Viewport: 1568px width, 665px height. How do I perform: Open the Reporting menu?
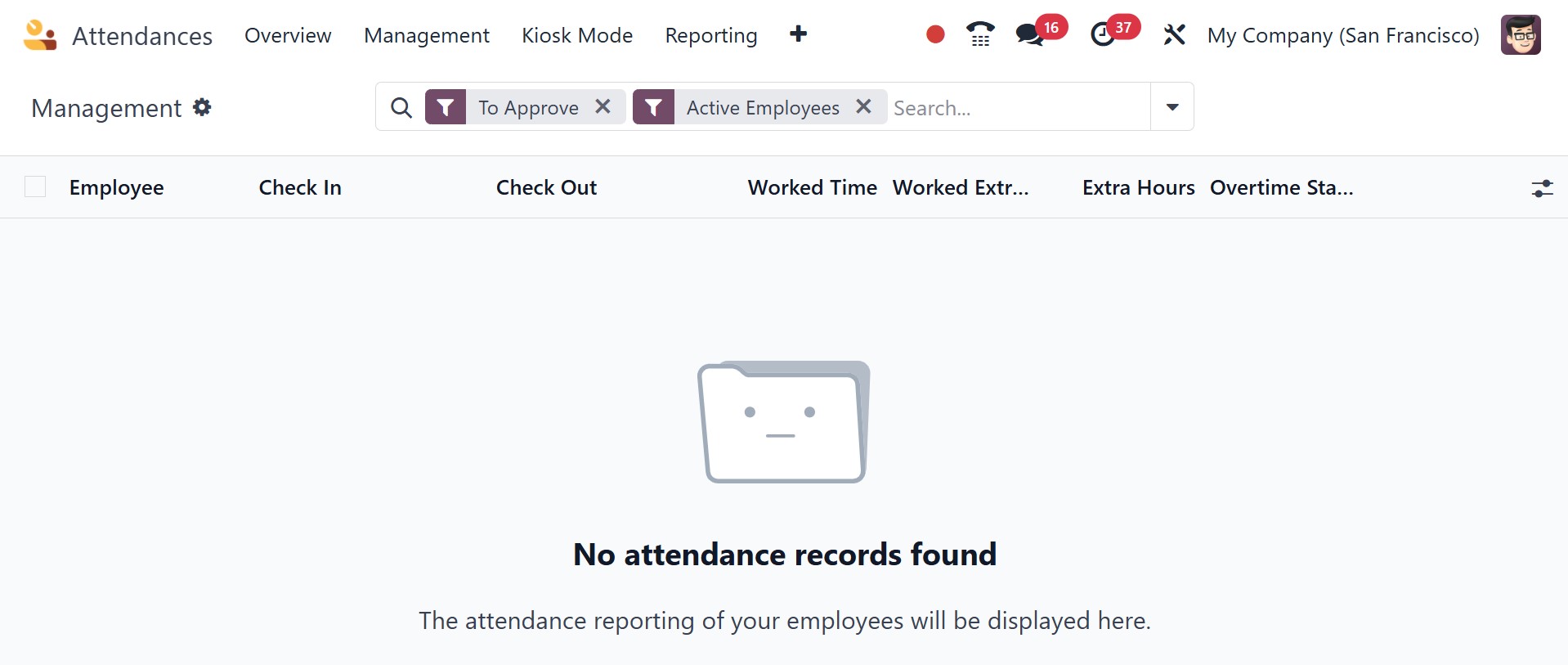710,35
